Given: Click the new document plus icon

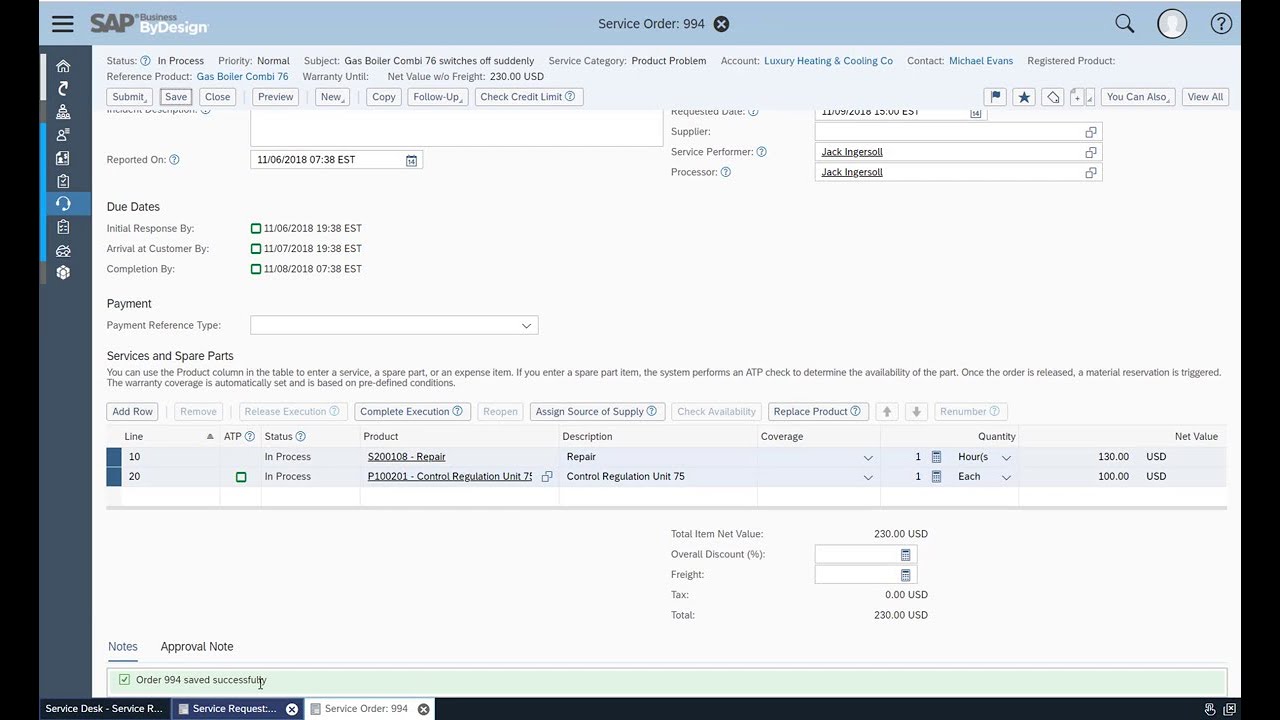Looking at the screenshot, I should [x=1079, y=97].
